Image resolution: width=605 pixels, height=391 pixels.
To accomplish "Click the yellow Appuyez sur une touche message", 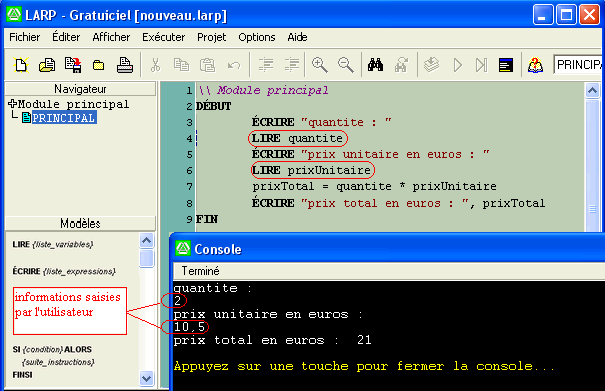I will click(x=364, y=366).
